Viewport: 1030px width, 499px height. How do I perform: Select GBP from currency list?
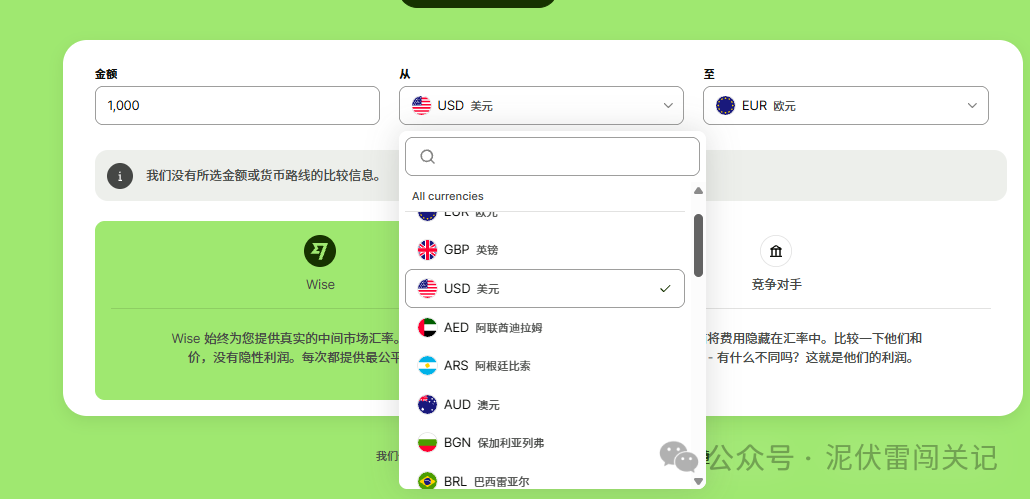click(x=545, y=250)
